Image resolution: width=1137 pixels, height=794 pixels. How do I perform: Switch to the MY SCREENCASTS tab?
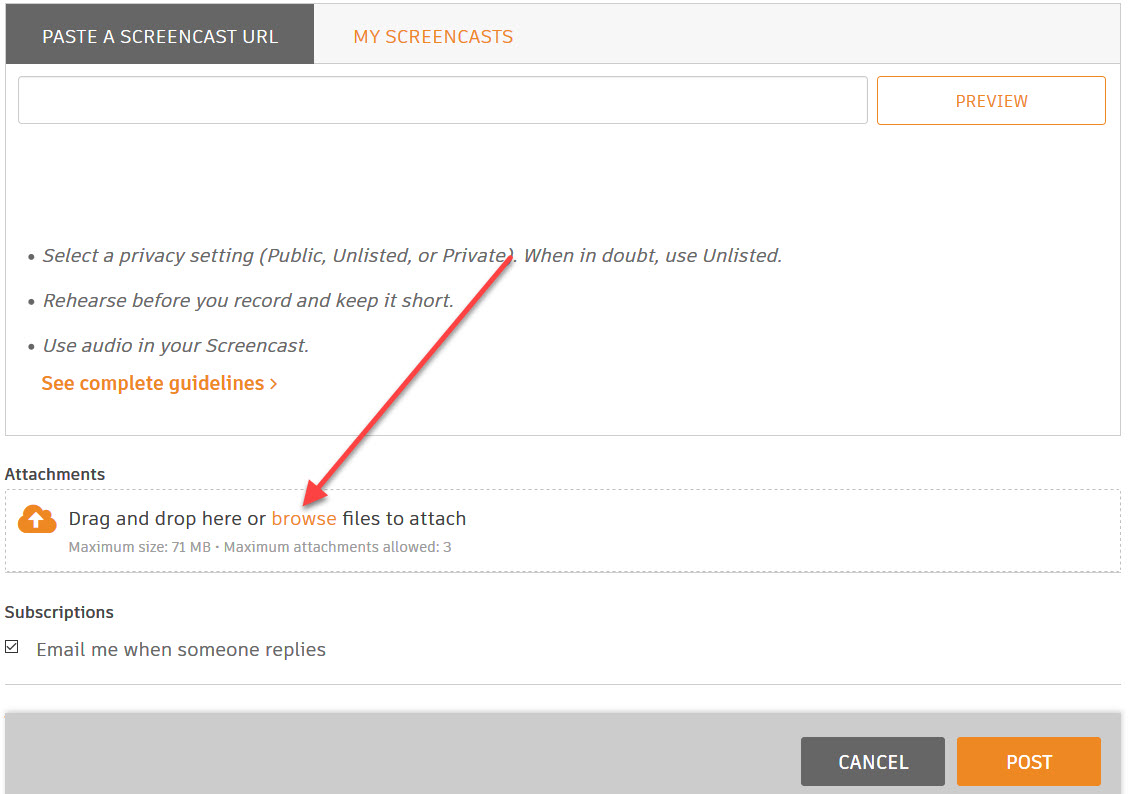click(433, 36)
